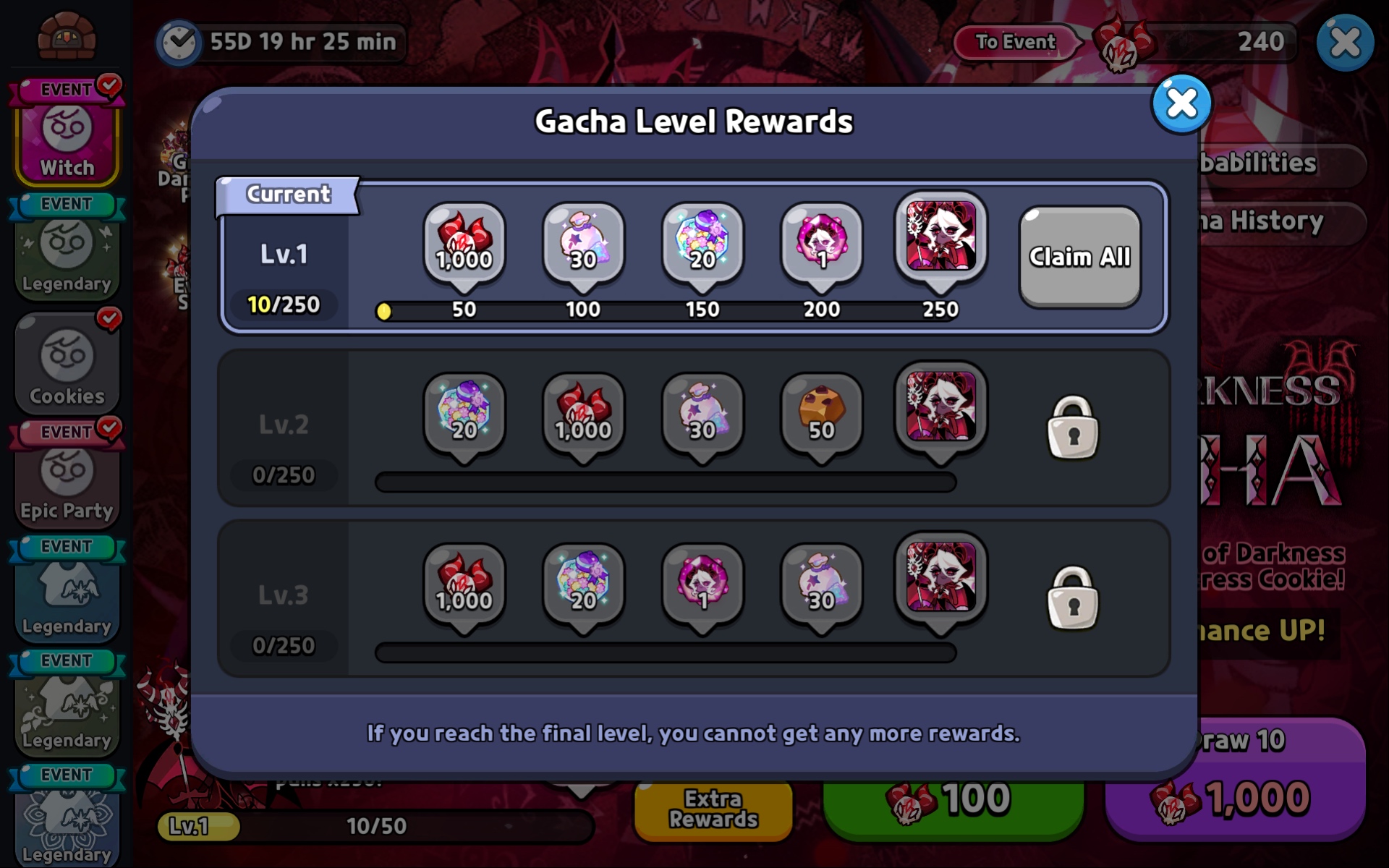Switch to the Cookies gacha tab
This screenshot has width=1389, height=868.
[x=67, y=362]
